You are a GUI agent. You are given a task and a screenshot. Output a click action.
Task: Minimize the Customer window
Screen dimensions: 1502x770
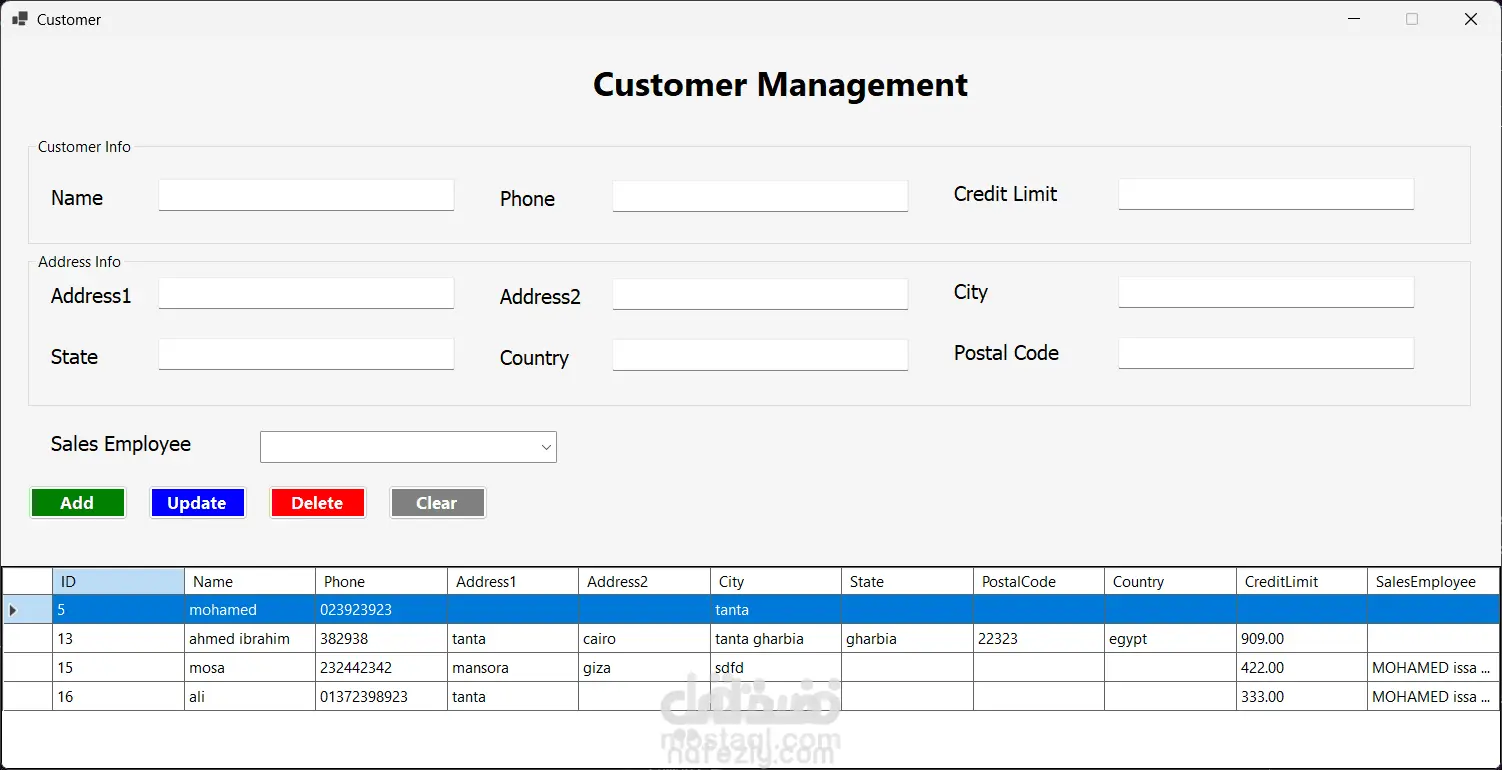tap(1354, 19)
